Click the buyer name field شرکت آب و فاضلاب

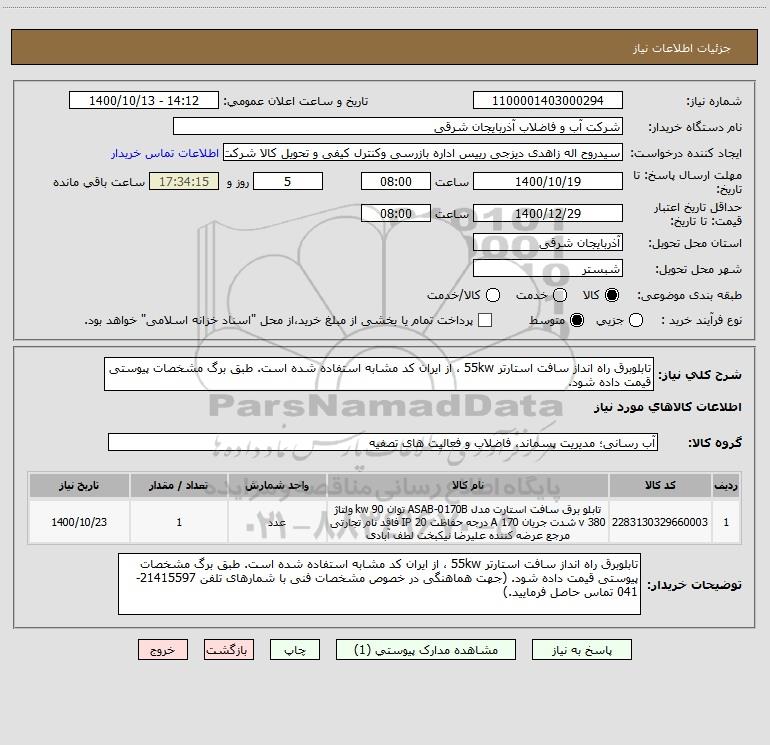click(398, 127)
